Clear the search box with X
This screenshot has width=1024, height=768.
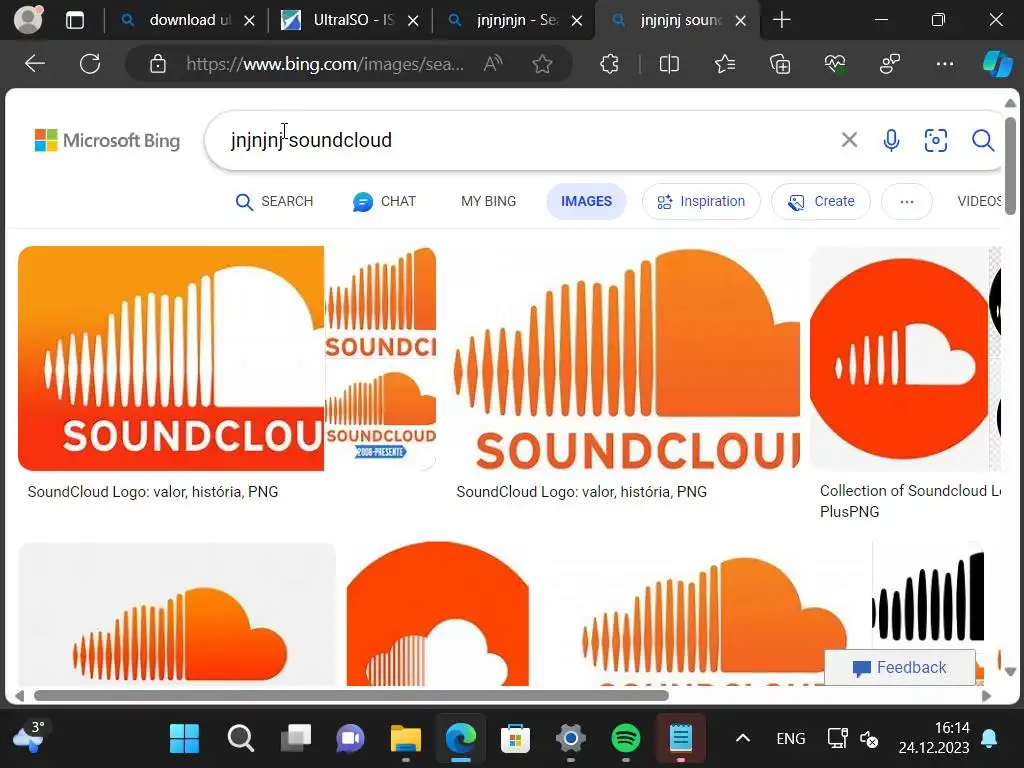click(849, 140)
